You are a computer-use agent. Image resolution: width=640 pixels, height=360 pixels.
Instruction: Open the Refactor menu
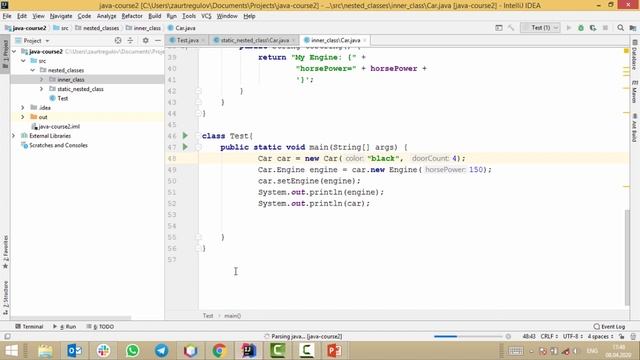pos(132,16)
